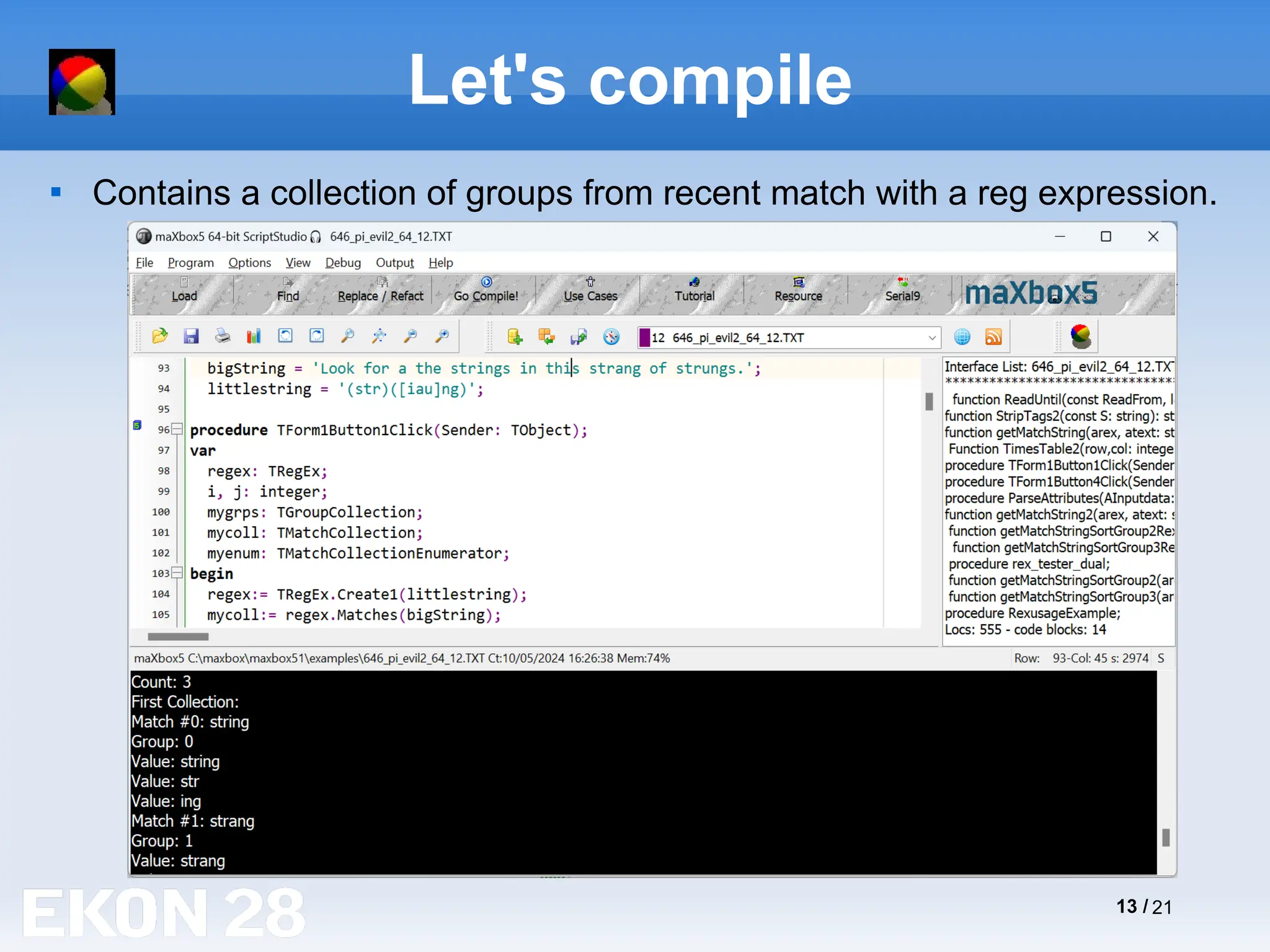Click the editor horizontal scrollbar thumb

[178, 637]
